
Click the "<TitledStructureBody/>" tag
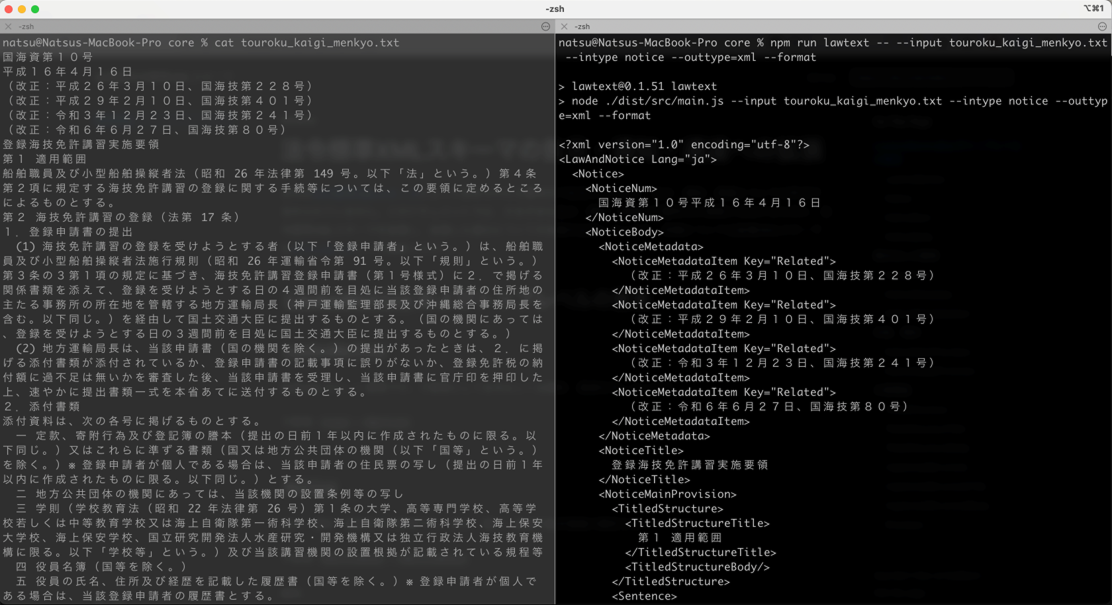tap(697, 567)
